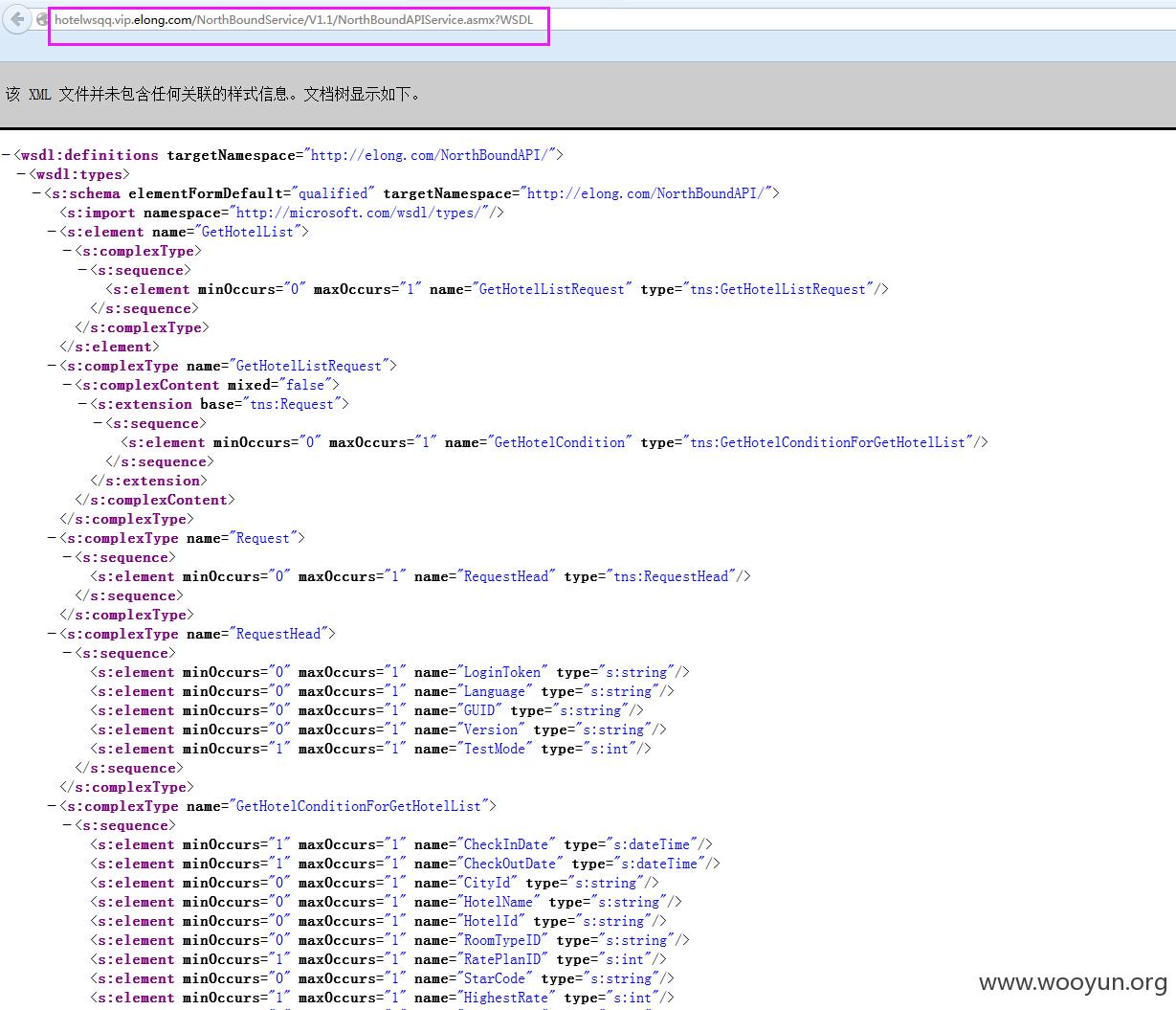Collapse the complexContent mixed="false" node
This screenshot has height=1010, width=1176.
67,385
